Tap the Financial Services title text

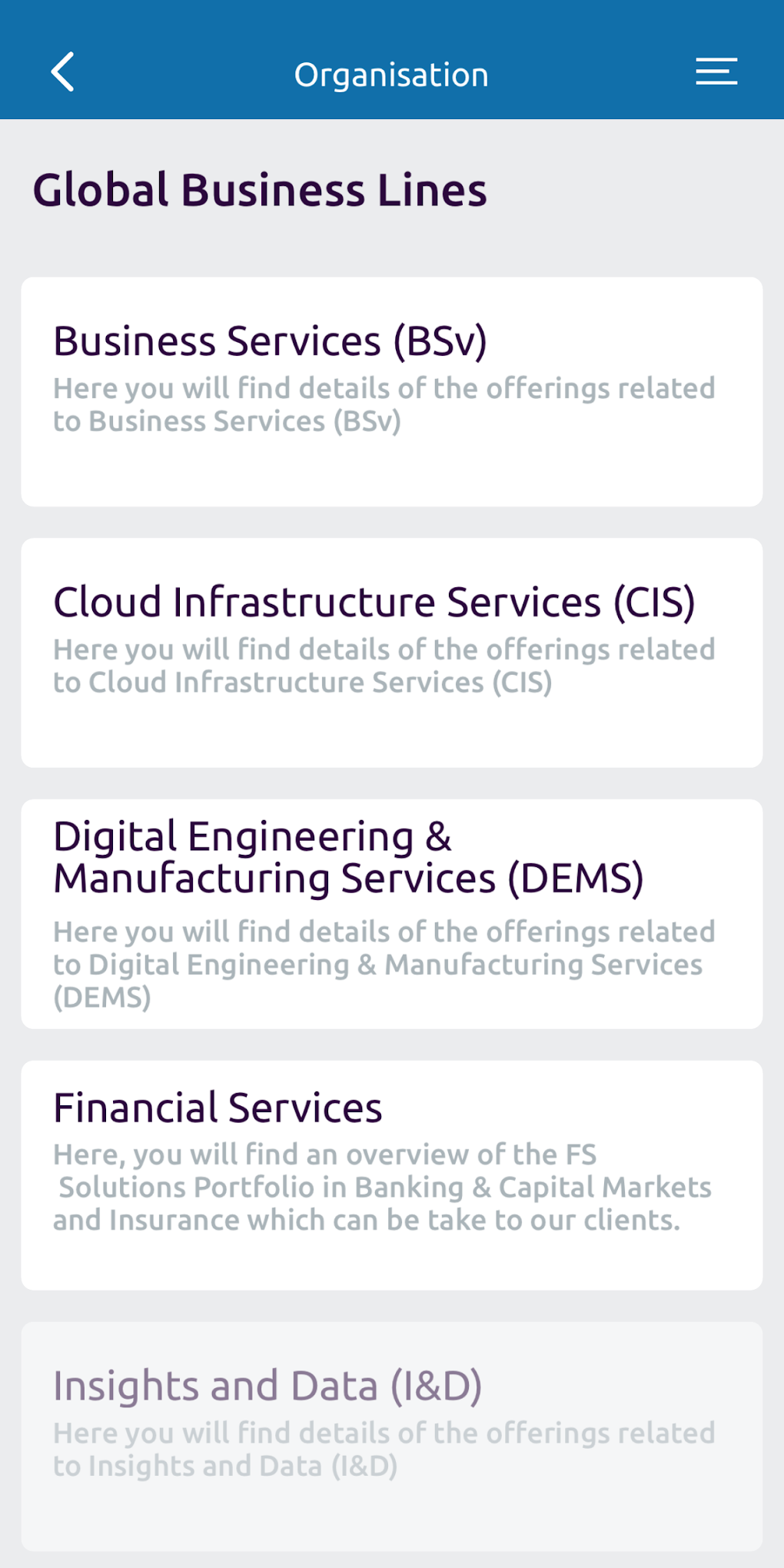point(218,1108)
